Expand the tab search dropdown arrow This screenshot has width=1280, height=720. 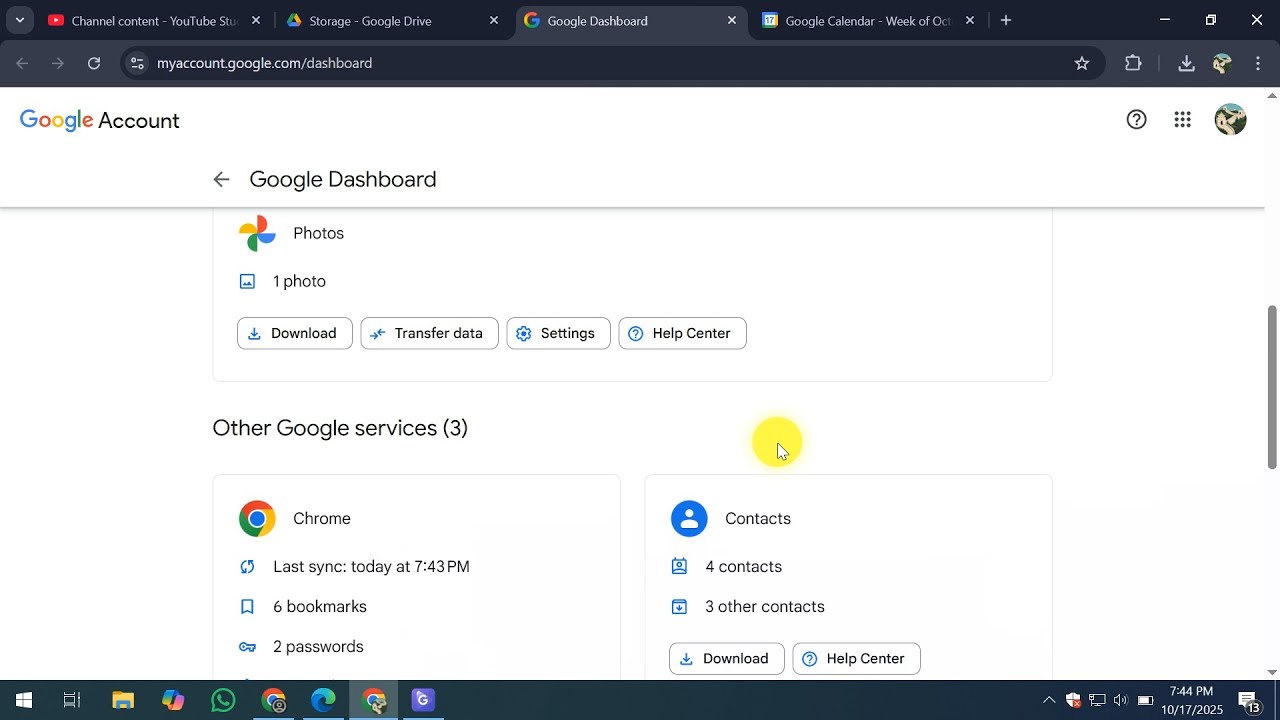click(19, 20)
